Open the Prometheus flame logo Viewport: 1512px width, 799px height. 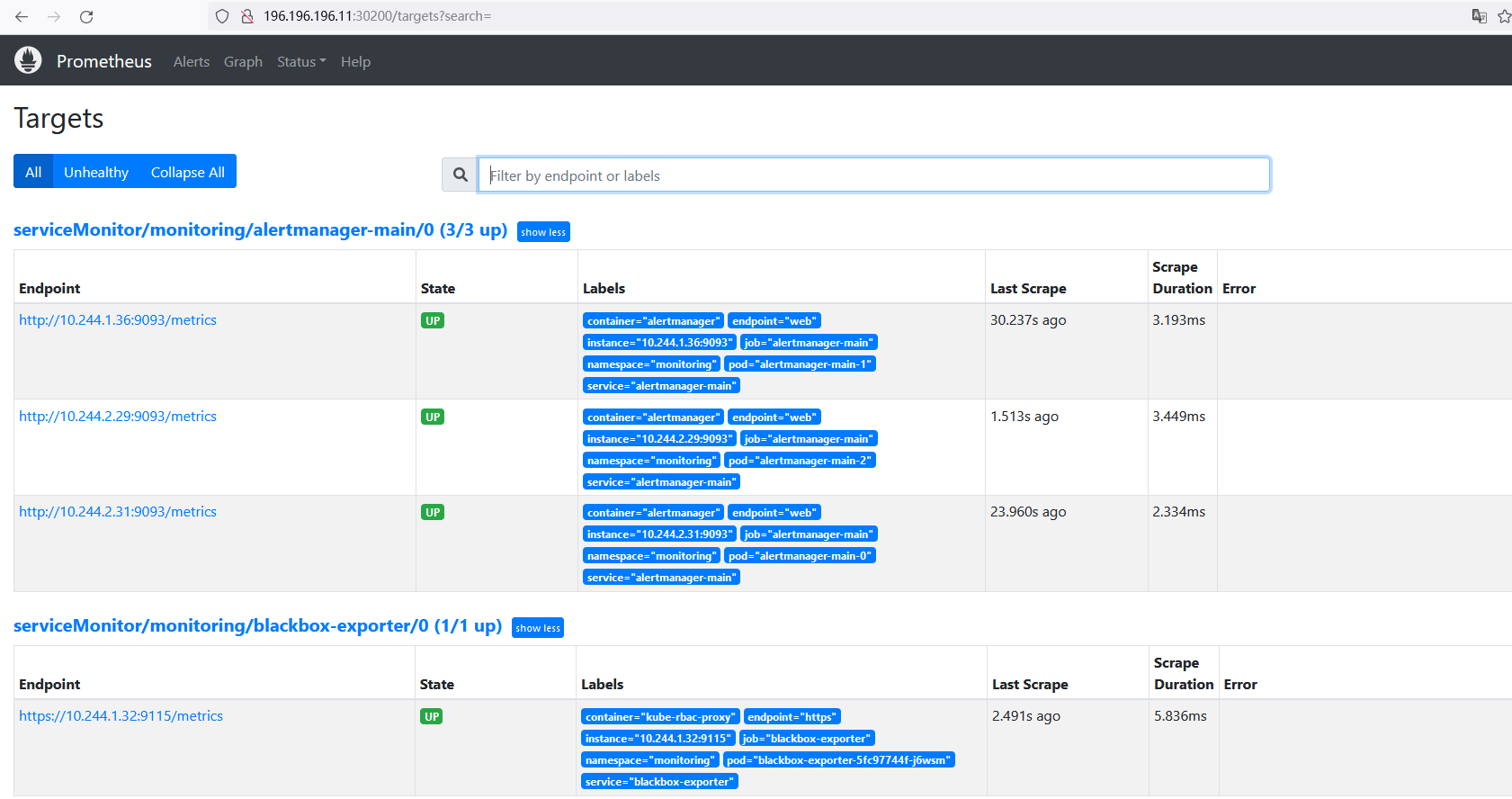coord(28,60)
